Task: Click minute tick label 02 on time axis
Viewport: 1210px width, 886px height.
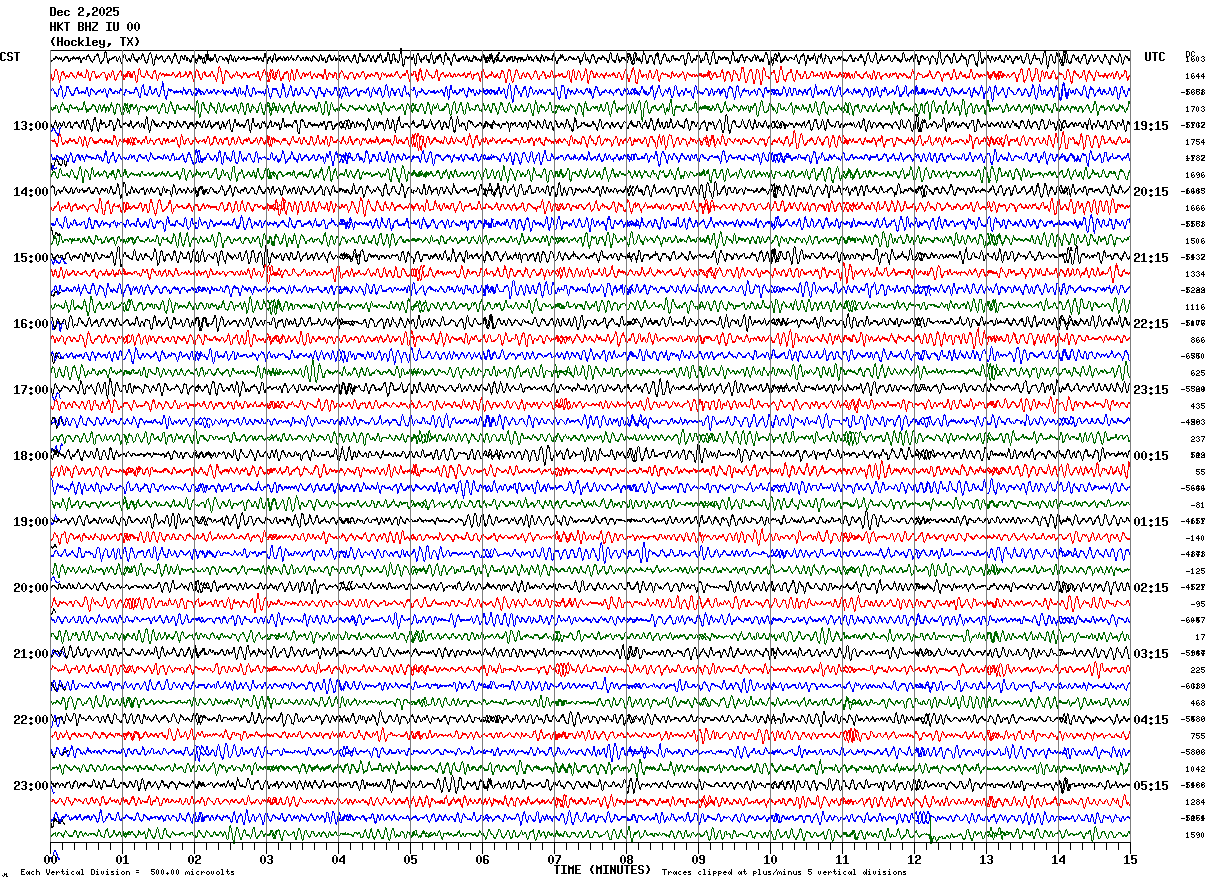Action: (x=194, y=859)
